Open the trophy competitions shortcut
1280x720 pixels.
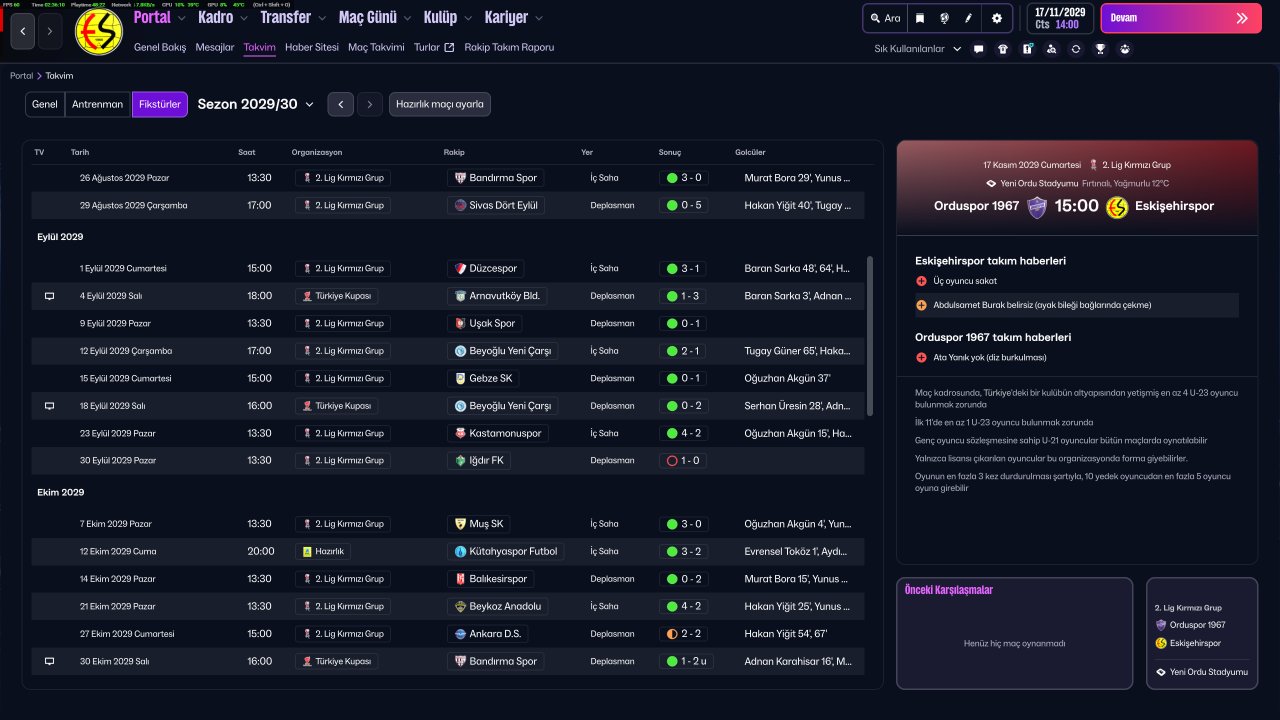[x=1100, y=48]
